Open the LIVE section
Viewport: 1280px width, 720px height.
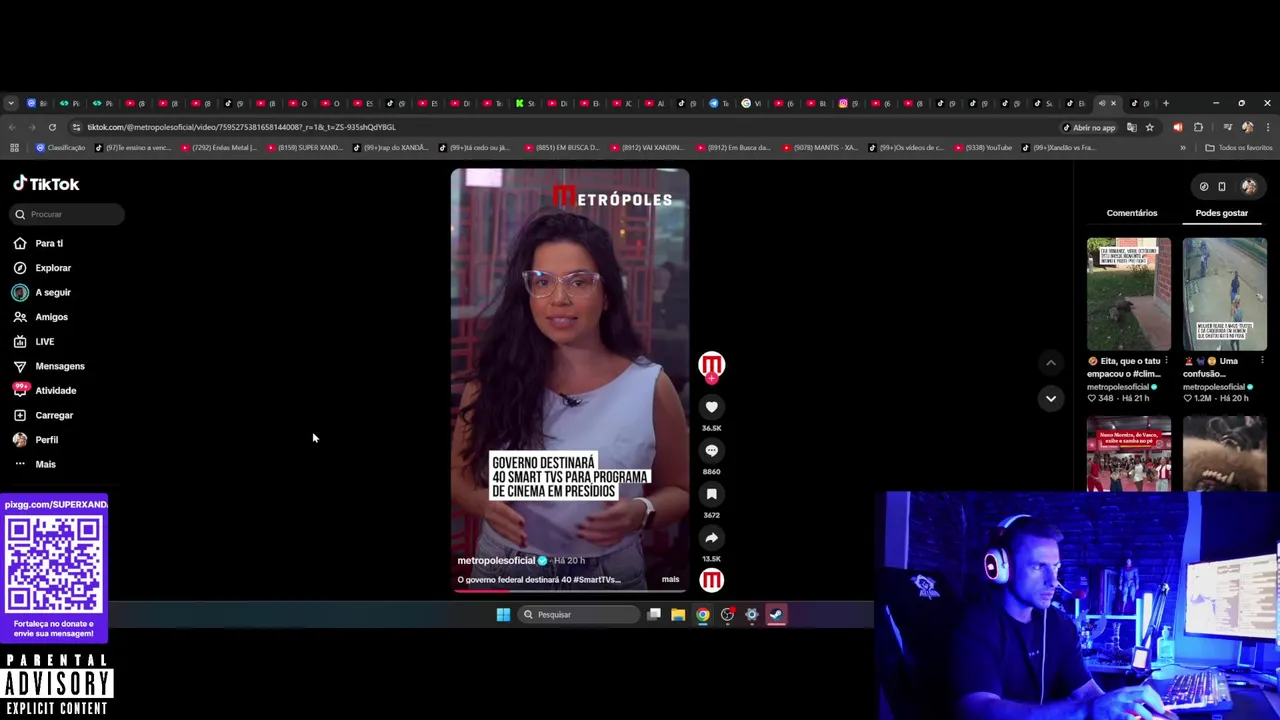[35, 341]
